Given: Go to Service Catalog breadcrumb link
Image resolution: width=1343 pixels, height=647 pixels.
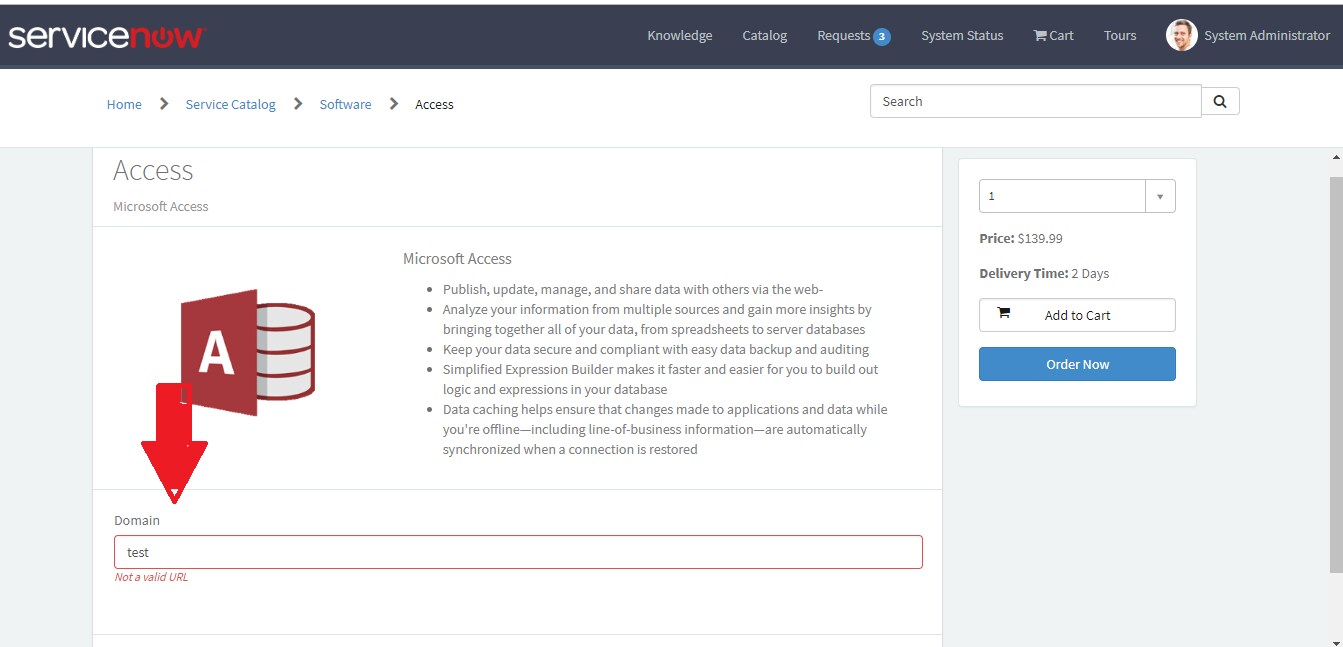Looking at the screenshot, I should (230, 104).
